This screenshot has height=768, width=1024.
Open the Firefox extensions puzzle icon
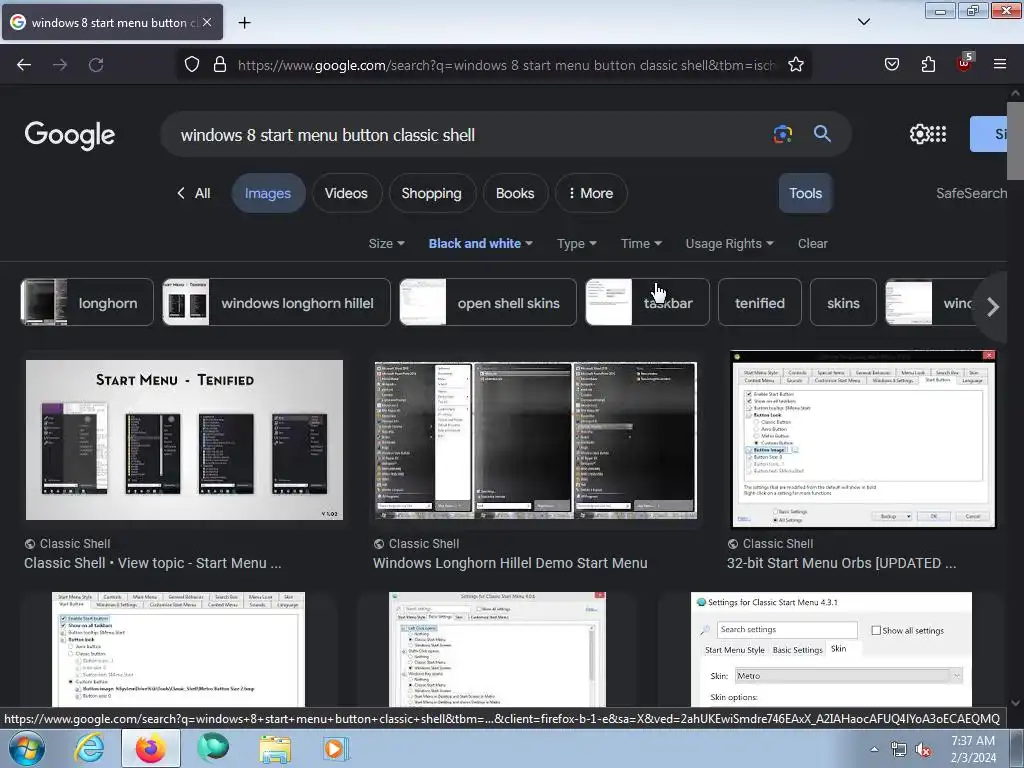tap(928, 64)
